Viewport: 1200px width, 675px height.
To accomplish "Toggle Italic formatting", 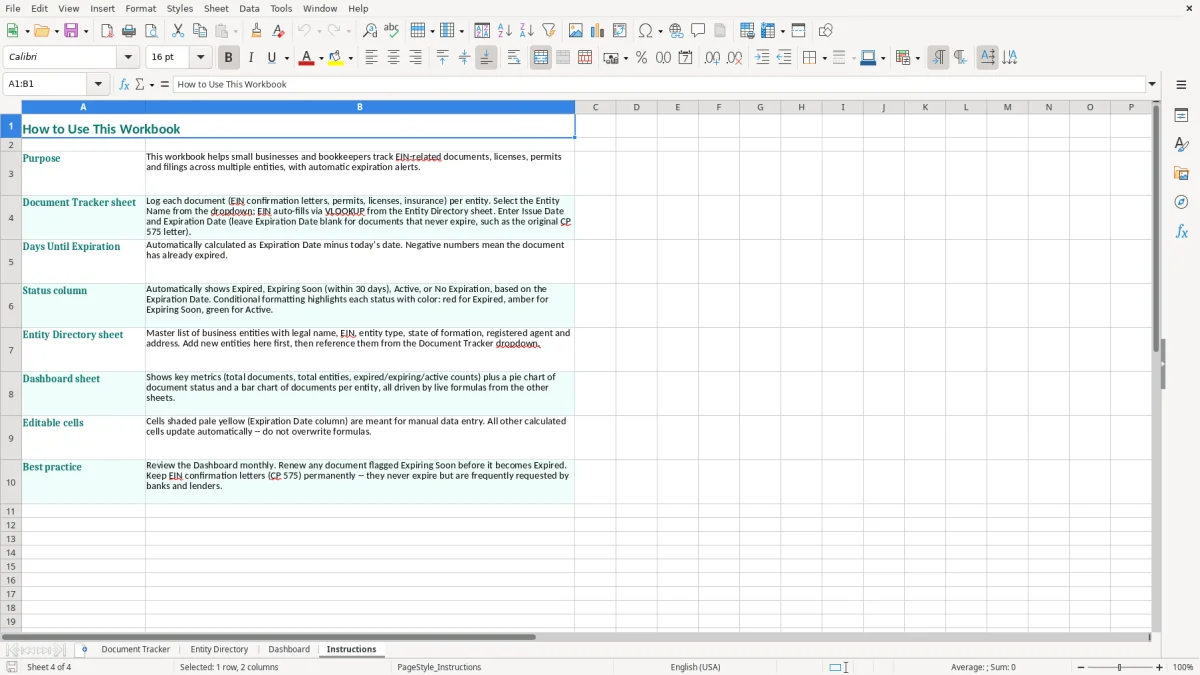I will (x=251, y=58).
